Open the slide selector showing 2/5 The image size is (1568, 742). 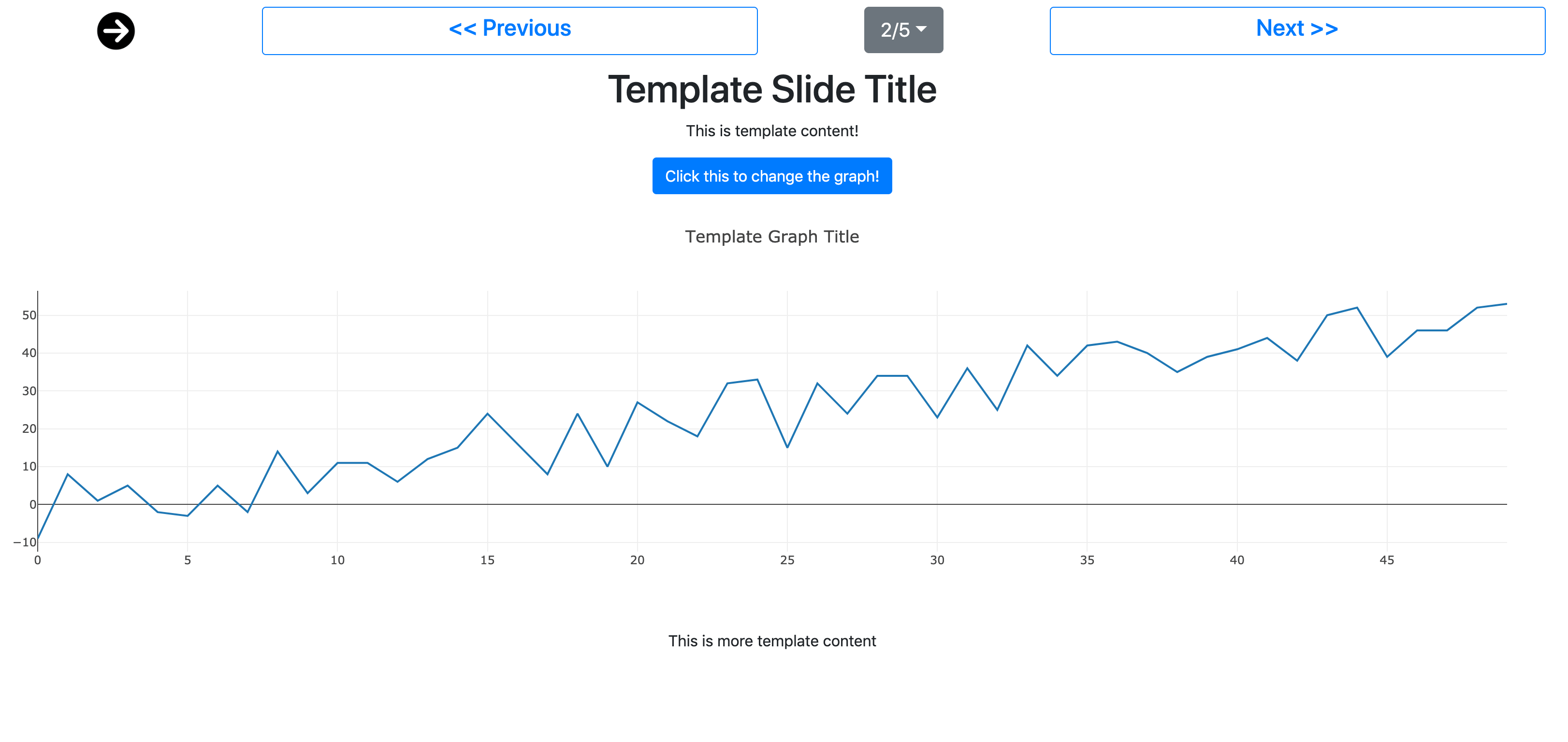coord(903,30)
